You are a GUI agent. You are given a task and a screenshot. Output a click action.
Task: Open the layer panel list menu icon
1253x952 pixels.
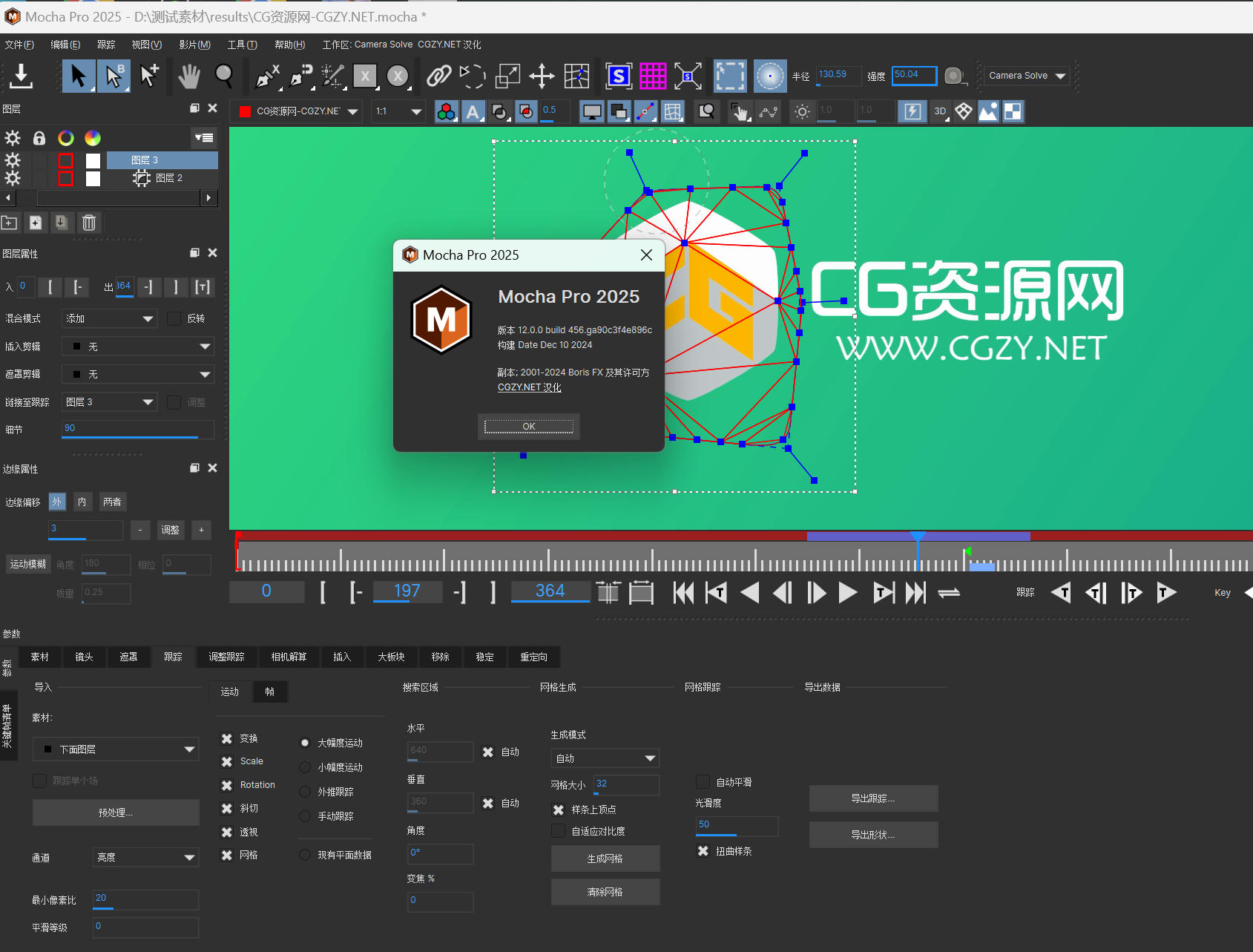(203, 137)
